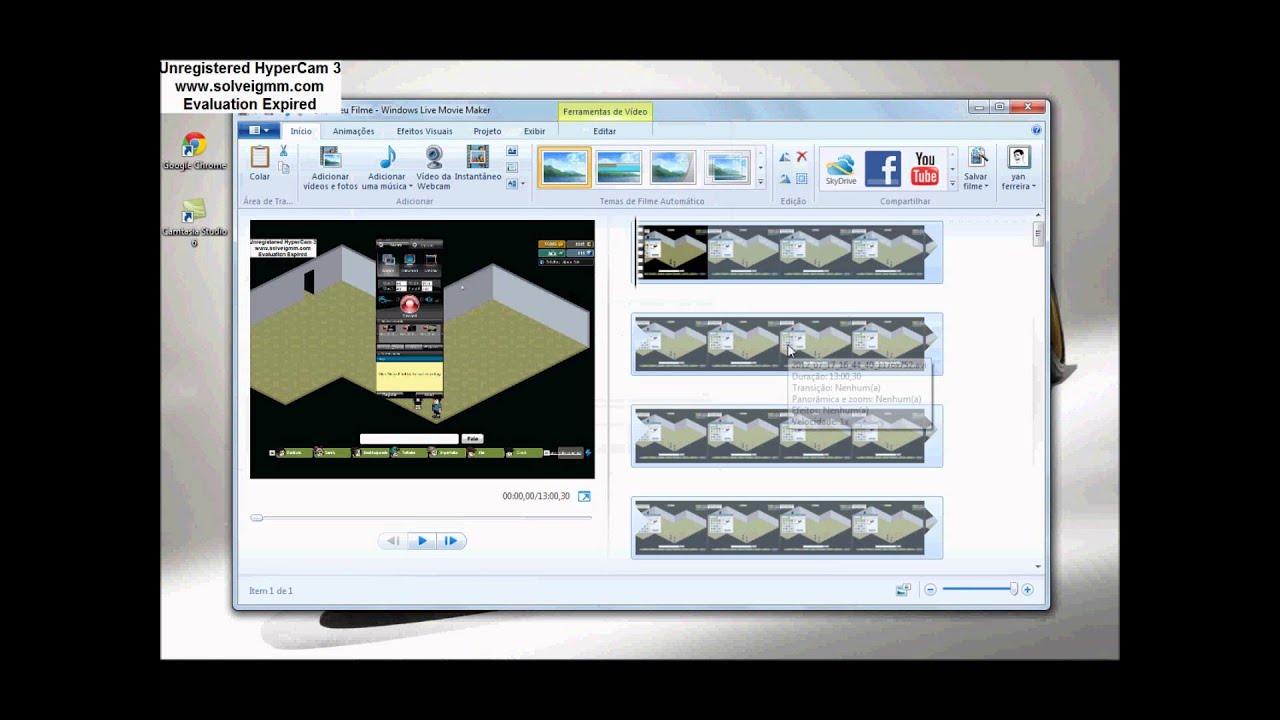Click the storyboard vertical scrollbar

pos(1038,234)
